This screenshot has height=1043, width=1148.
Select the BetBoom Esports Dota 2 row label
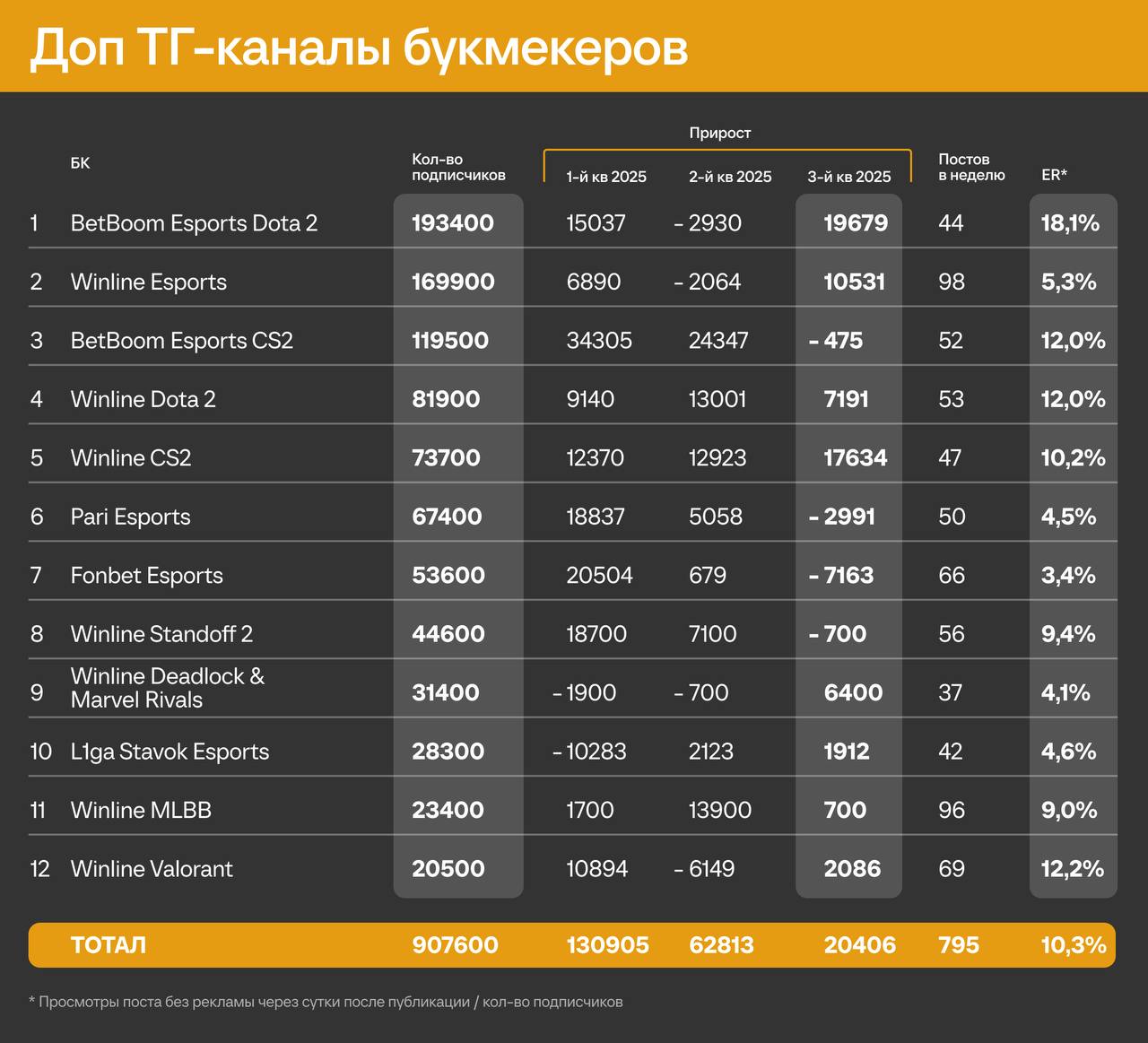click(x=195, y=223)
